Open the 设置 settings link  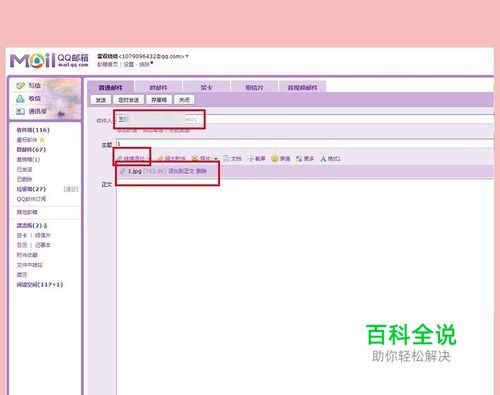tap(128, 64)
